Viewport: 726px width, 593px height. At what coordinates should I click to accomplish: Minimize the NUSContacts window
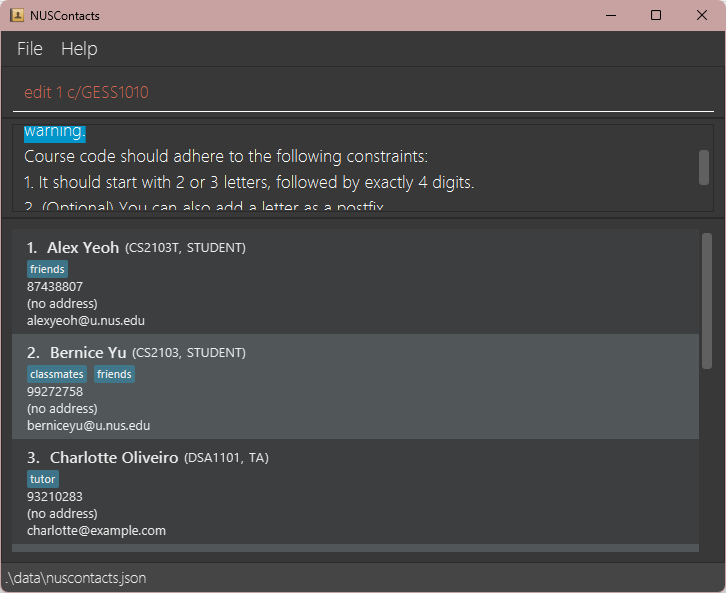(x=611, y=15)
